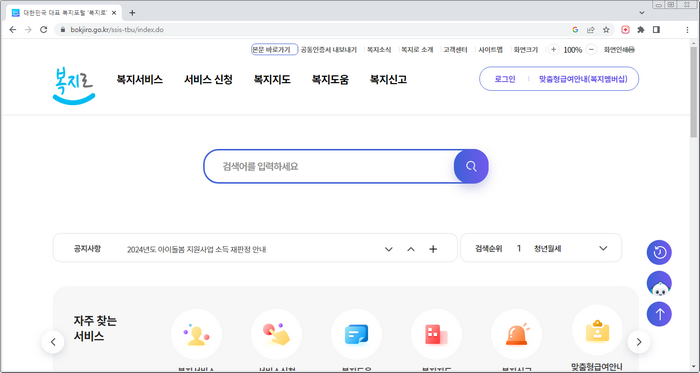Image resolution: width=700 pixels, height=373 pixels.
Task: Open the red building 복지지도 icon
Action: 436,334
